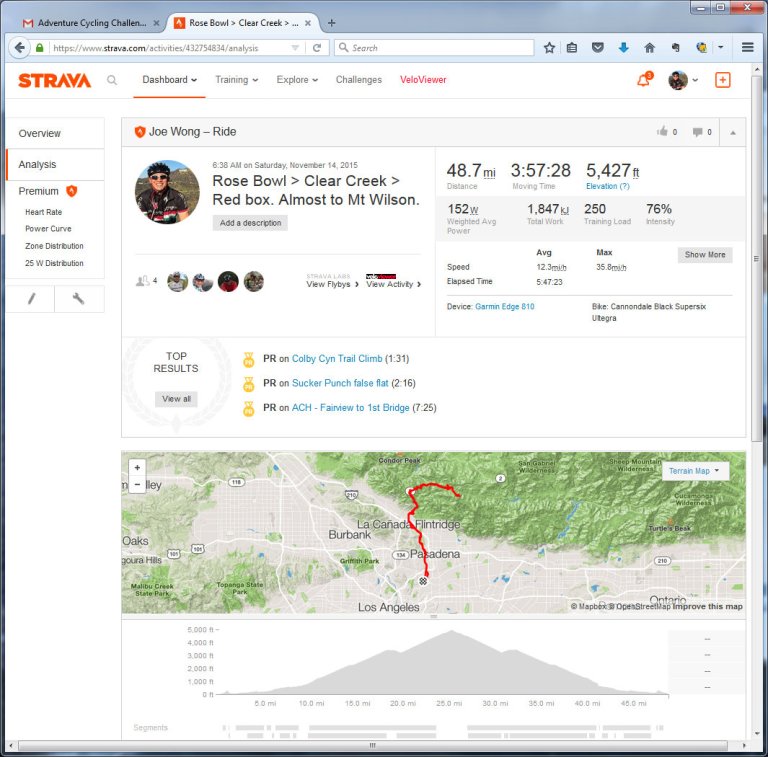Open 25 W Distribution in sidebar
Viewport: 768px width, 757px height.
click(54, 263)
